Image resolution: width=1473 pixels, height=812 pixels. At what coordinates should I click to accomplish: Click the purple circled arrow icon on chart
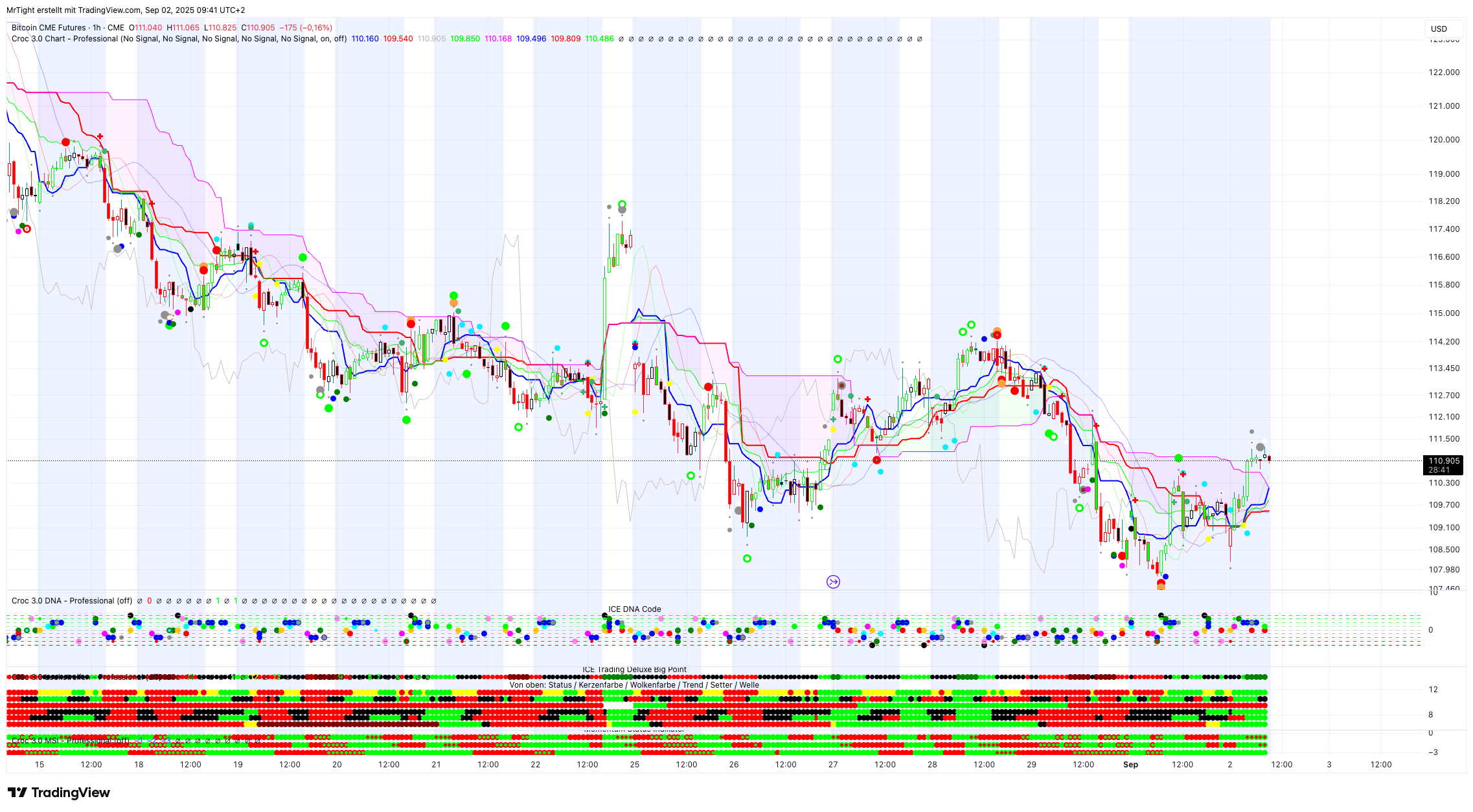click(833, 581)
